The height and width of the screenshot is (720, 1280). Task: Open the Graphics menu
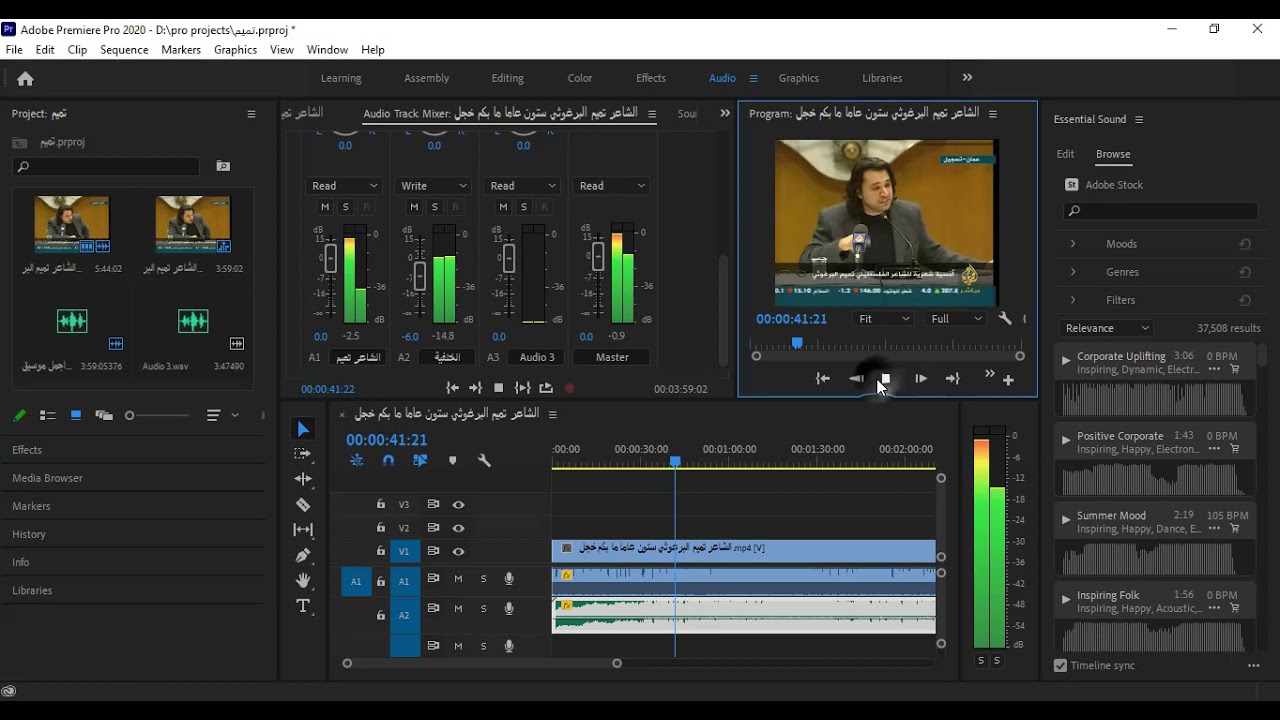pyautogui.click(x=235, y=50)
